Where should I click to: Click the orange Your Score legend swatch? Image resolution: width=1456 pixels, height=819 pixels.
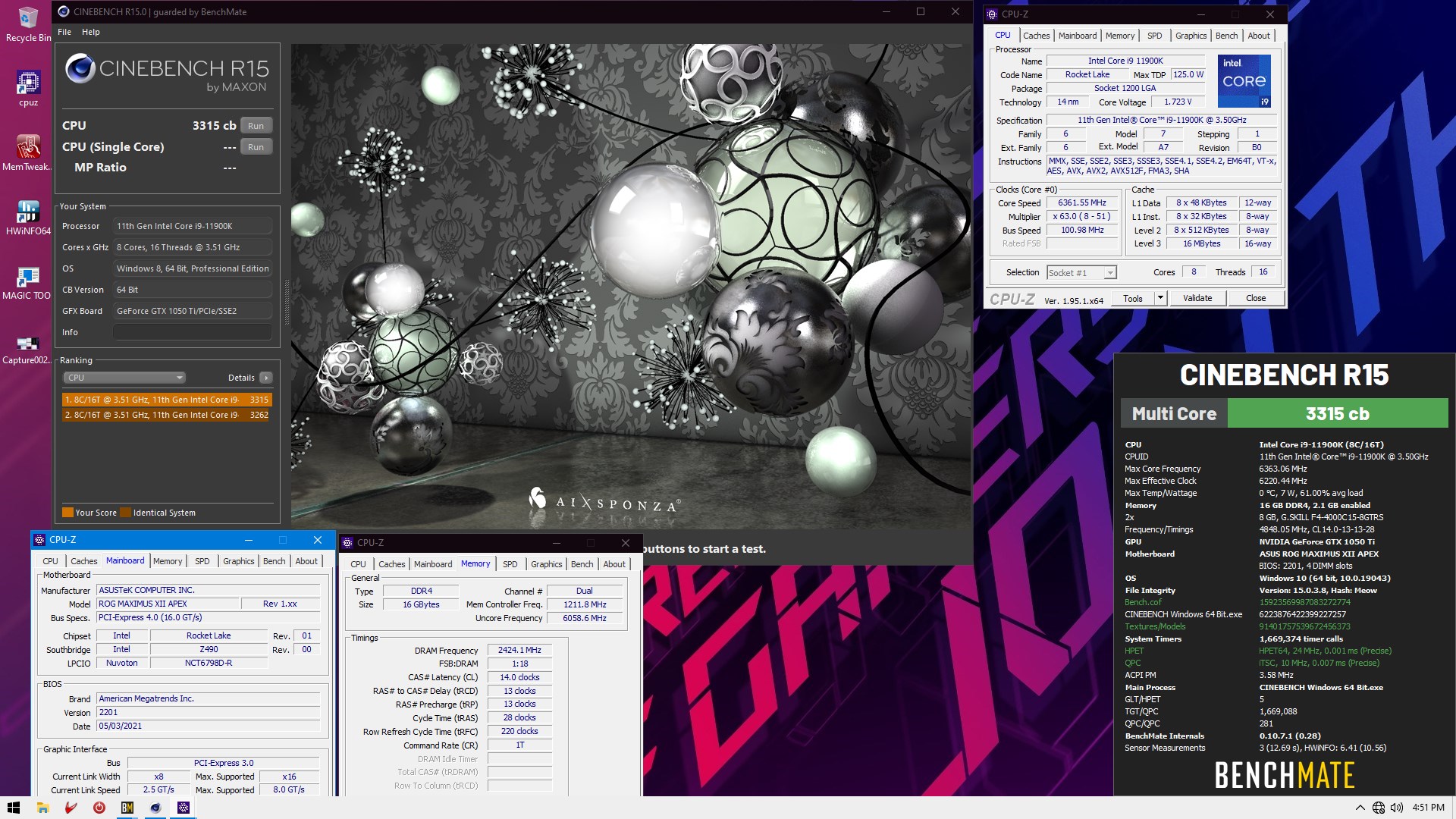68,513
